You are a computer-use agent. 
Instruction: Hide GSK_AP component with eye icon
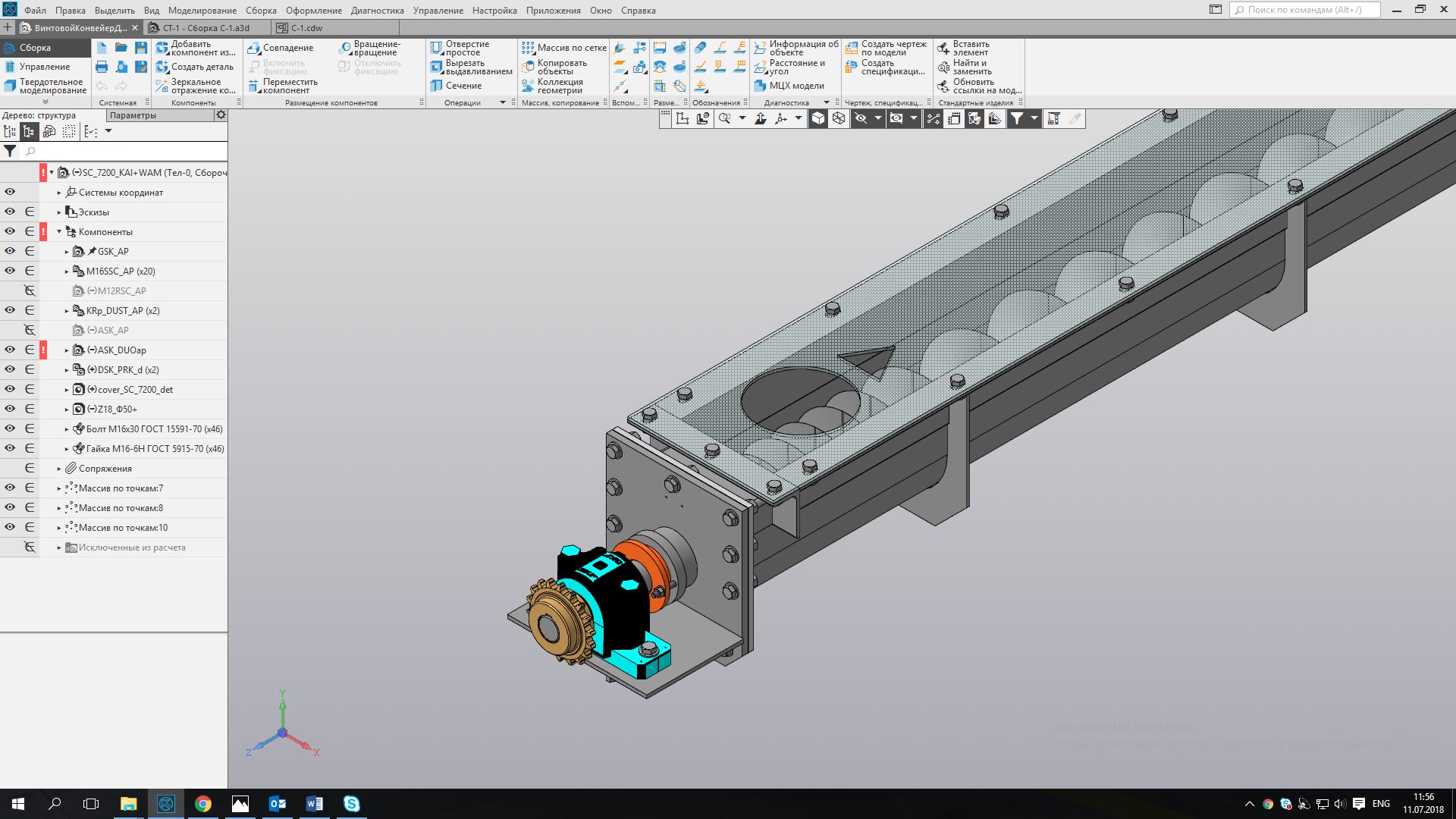(10, 251)
